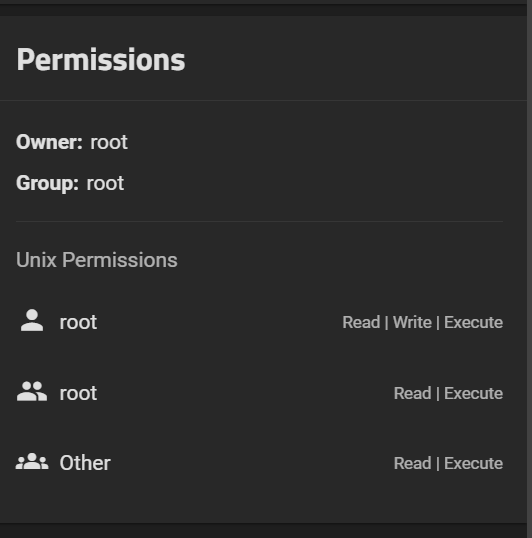The height and width of the screenshot is (538, 532).
Task: Select the root user name entry
Action: [x=78, y=322]
